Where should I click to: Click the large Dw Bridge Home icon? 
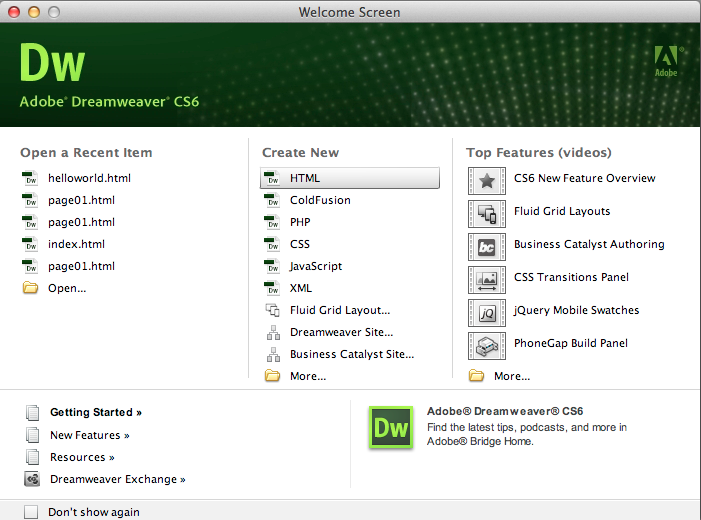coord(391,427)
